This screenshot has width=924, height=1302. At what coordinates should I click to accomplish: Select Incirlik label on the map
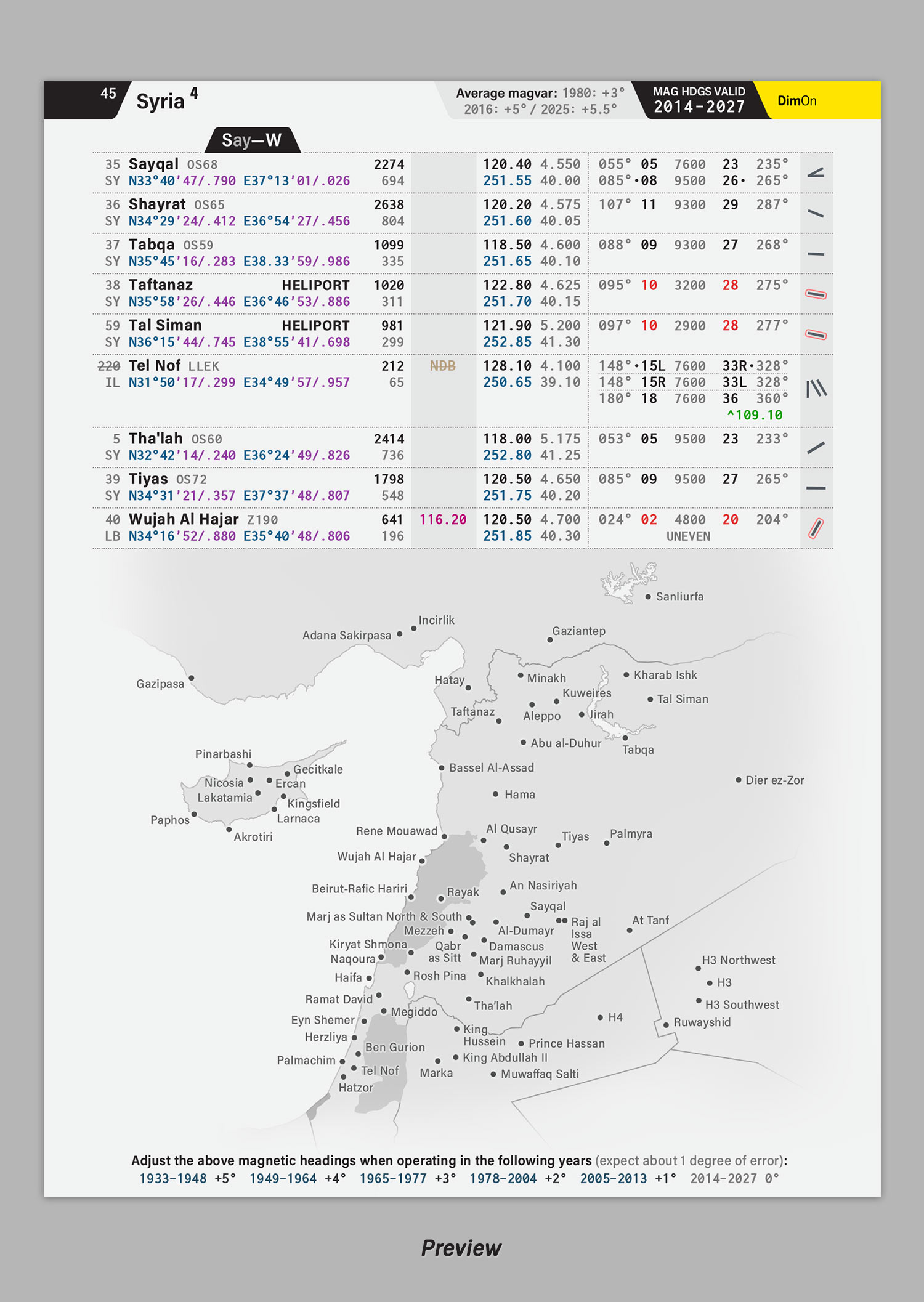(x=436, y=620)
